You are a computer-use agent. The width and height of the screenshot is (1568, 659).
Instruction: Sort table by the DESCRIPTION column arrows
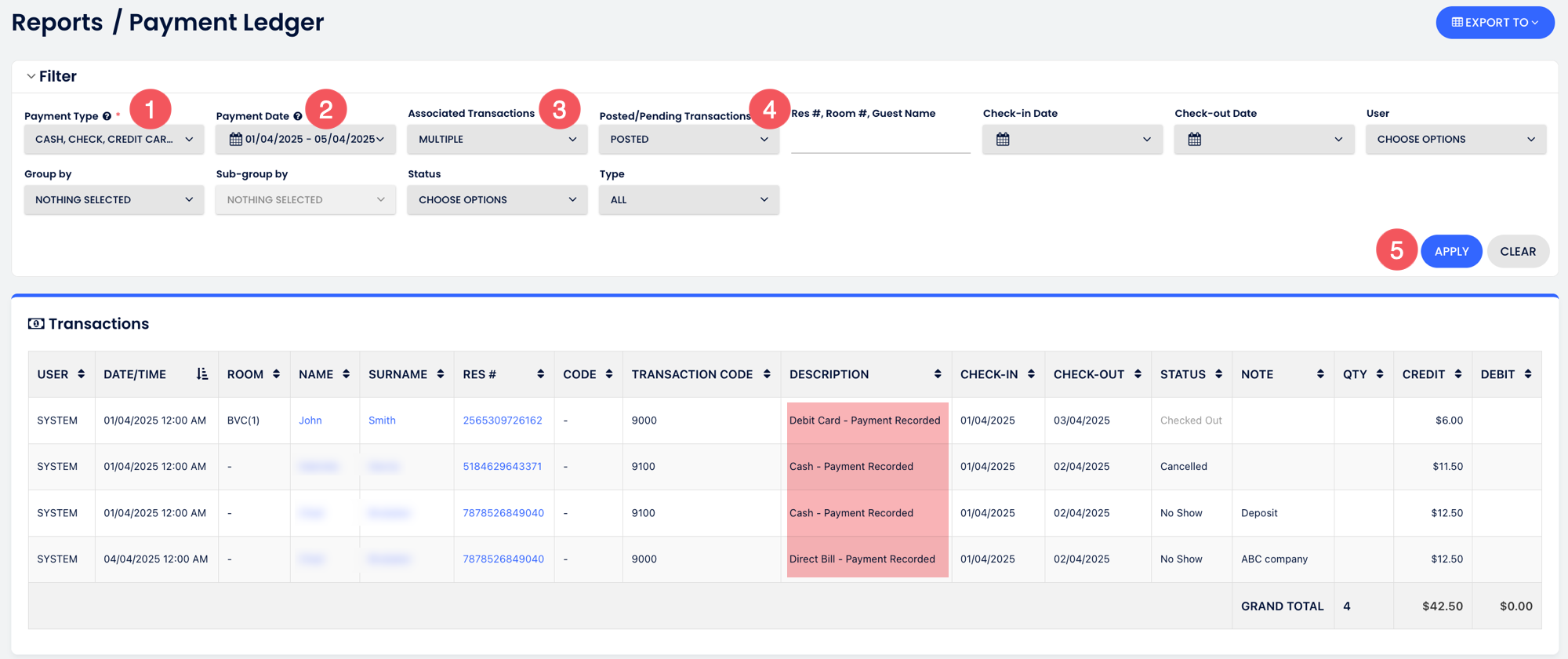pos(937,374)
